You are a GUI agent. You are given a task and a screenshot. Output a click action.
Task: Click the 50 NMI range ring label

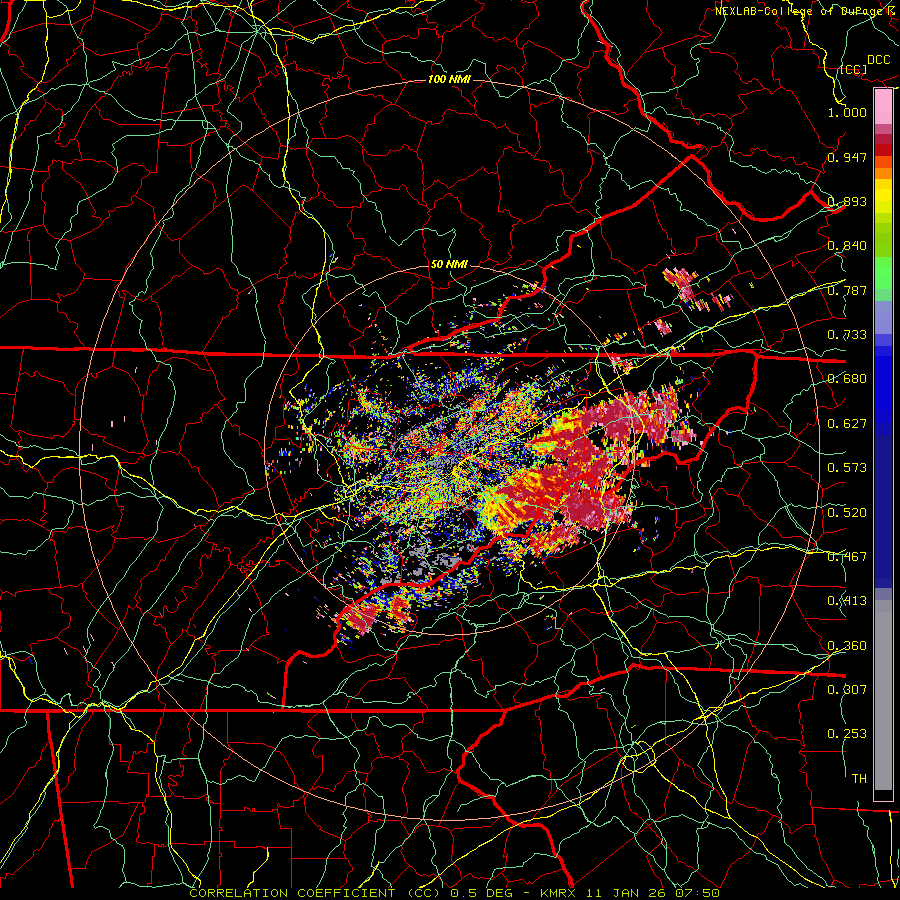click(x=449, y=264)
